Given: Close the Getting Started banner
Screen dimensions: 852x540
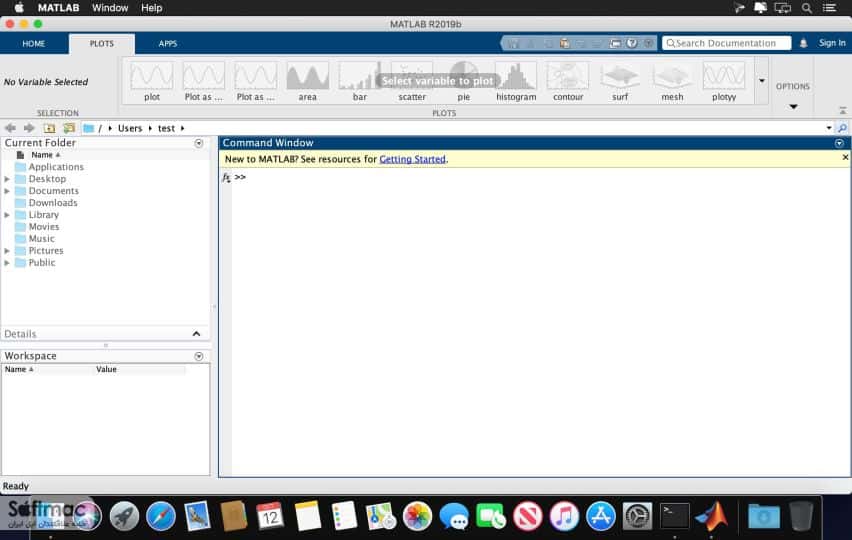Looking at the screenshot, I should [845, 158].
